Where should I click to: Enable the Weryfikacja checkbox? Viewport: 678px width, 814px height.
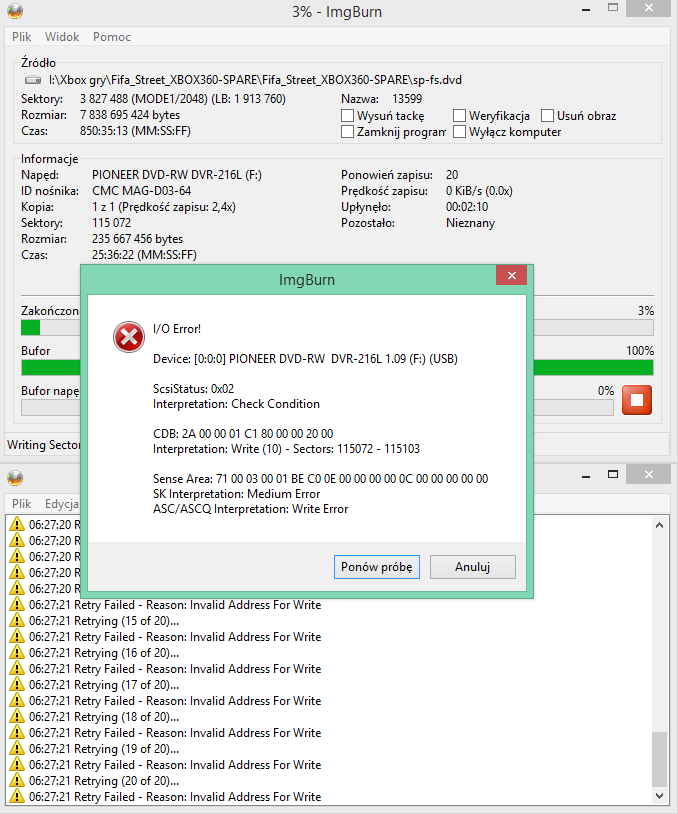(459, 116)
